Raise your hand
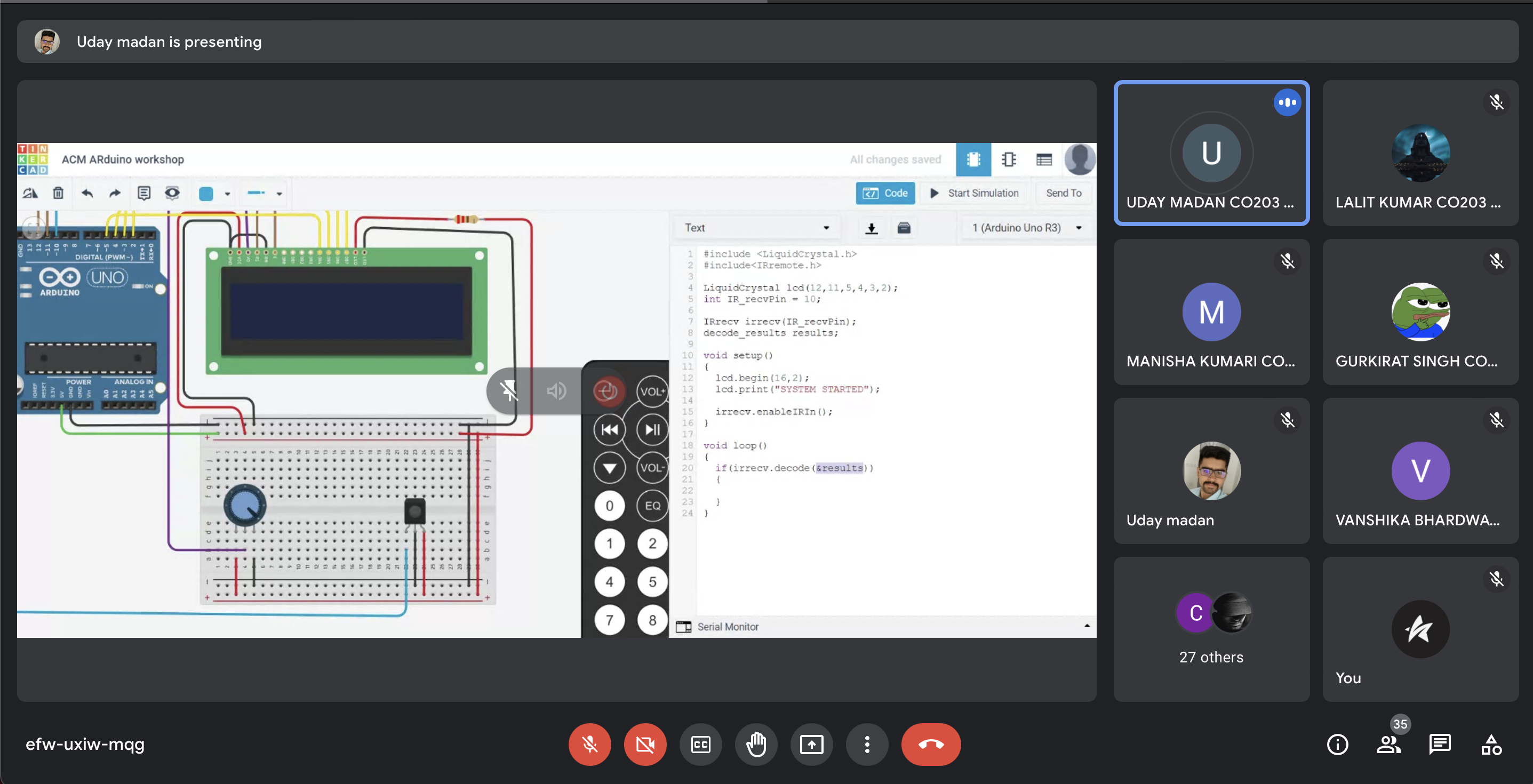The width and height of the screenshot is (1533, 784). click(x=756, y=744)
